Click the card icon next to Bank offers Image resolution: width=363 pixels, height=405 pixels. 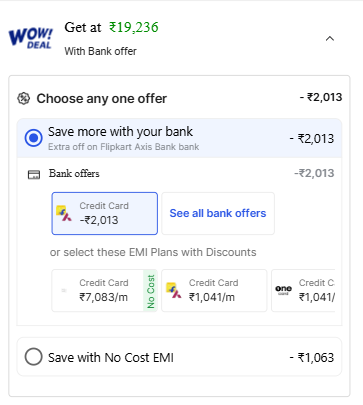(x=34, y=174)
